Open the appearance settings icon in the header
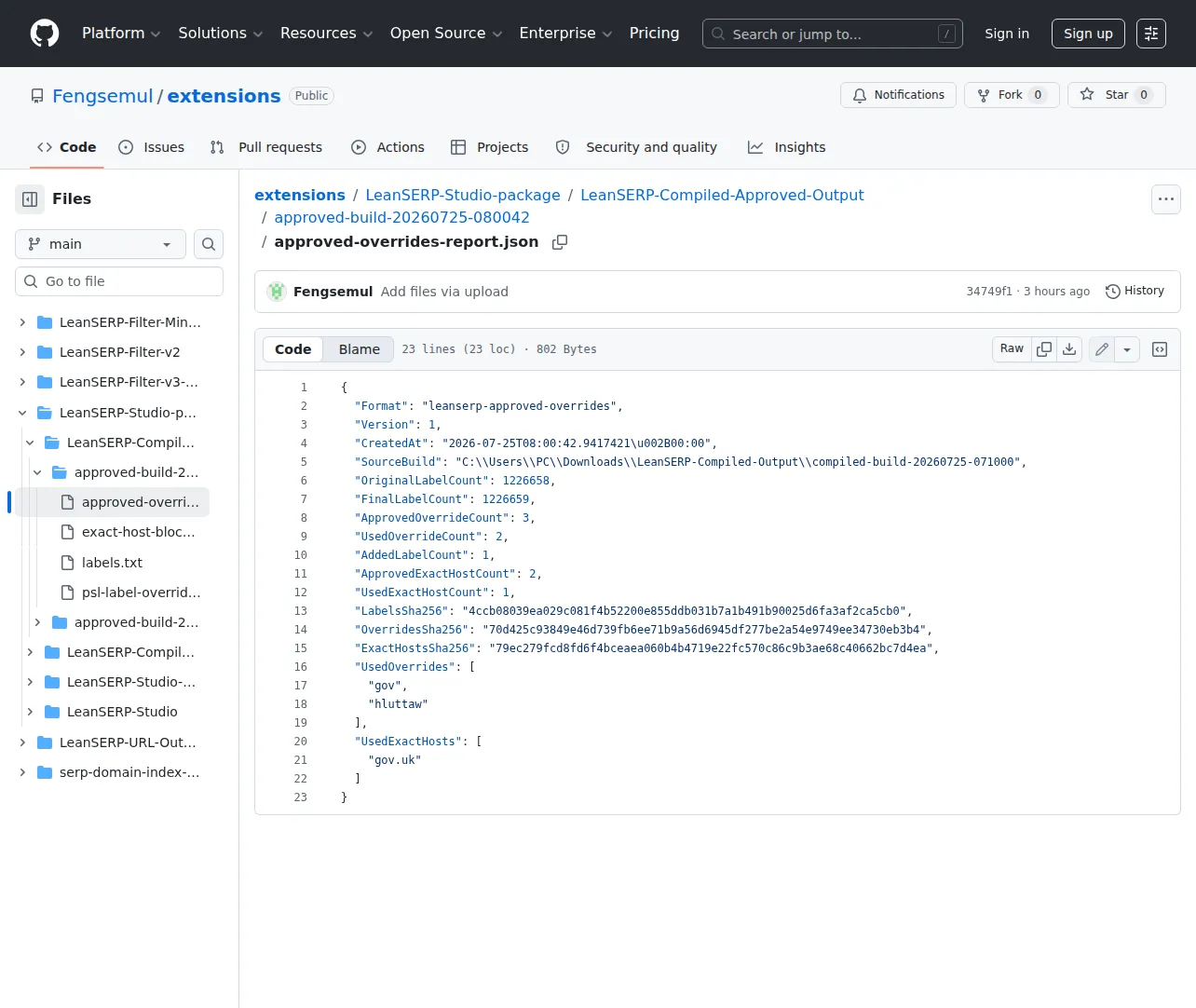This screenshot has width=1196, height=1008. click(x=1151, y=34)
